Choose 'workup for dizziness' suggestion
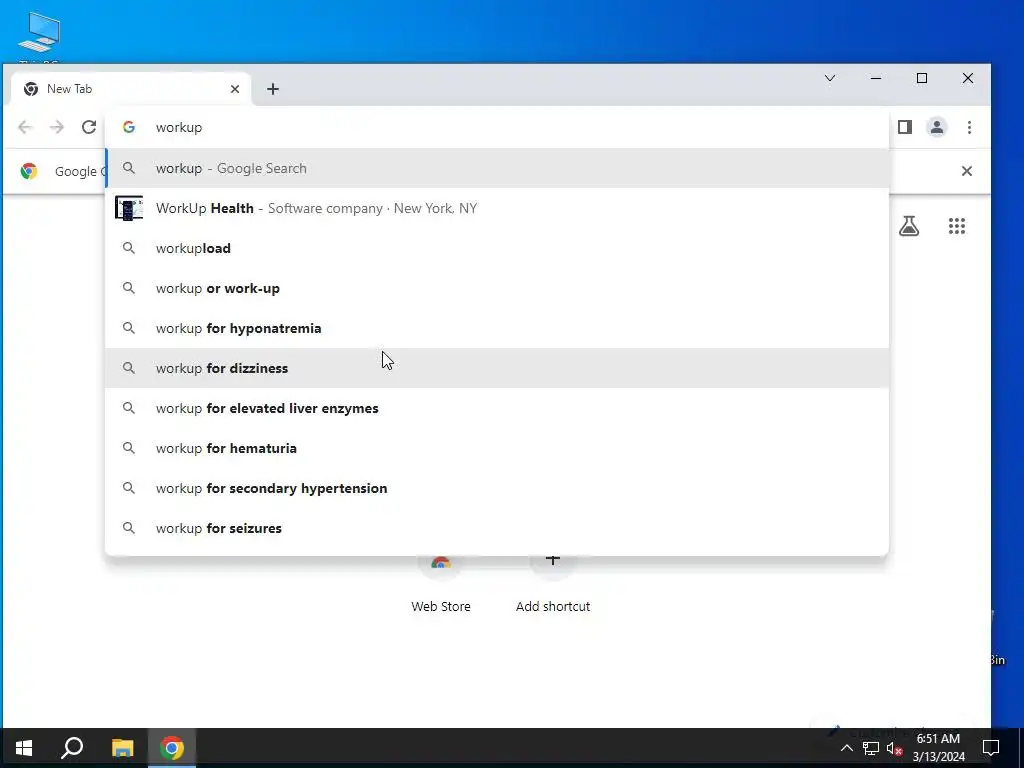The image size is (1024, 768). coord(497,368)
